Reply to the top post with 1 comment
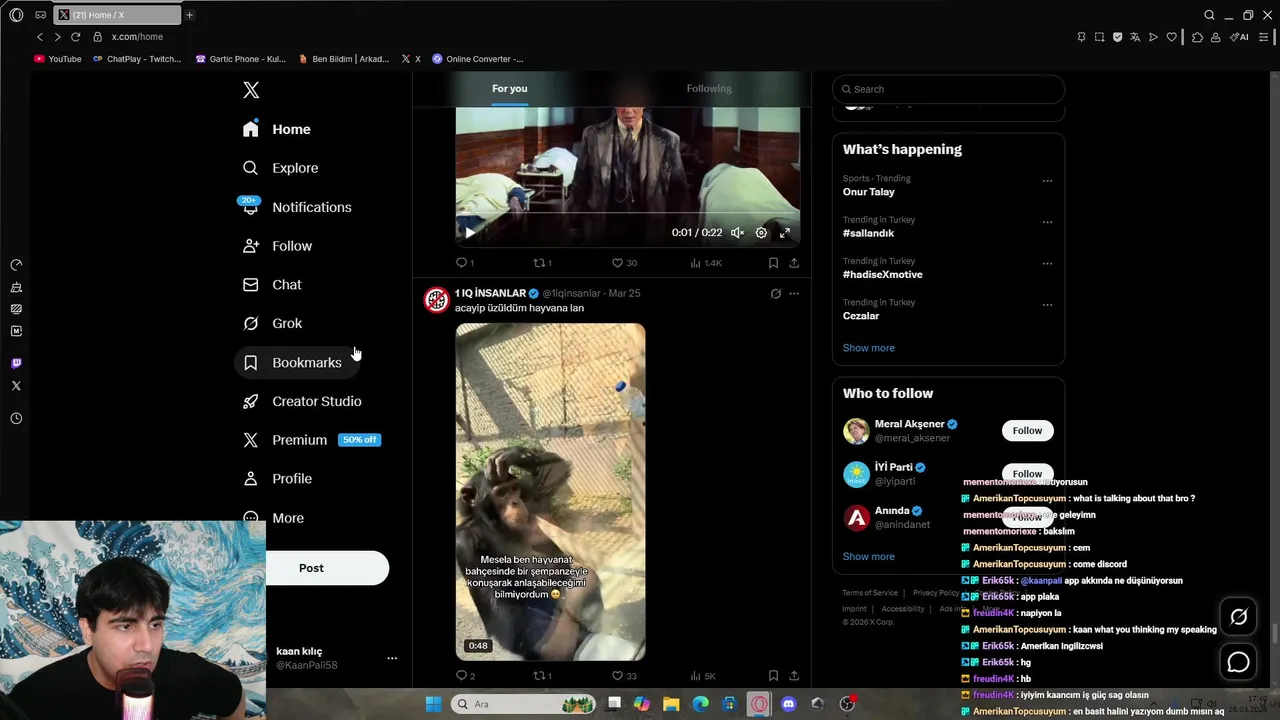The width and height of the screenshot is (1280, 720). (x=465, y=263)
